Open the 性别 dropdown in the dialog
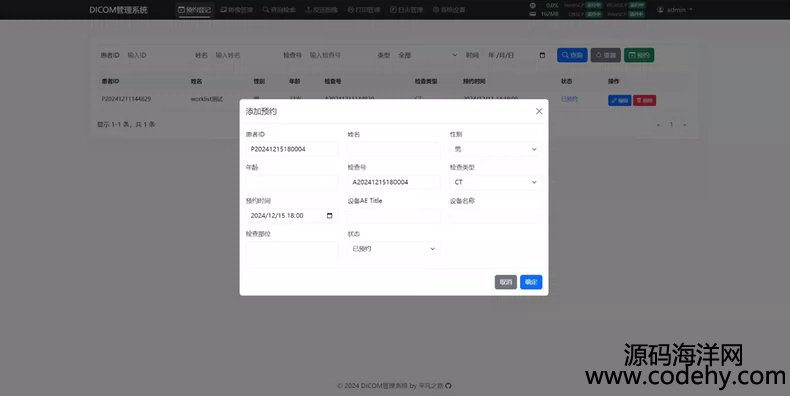This screenshot has width=790, height=396. 496,149
